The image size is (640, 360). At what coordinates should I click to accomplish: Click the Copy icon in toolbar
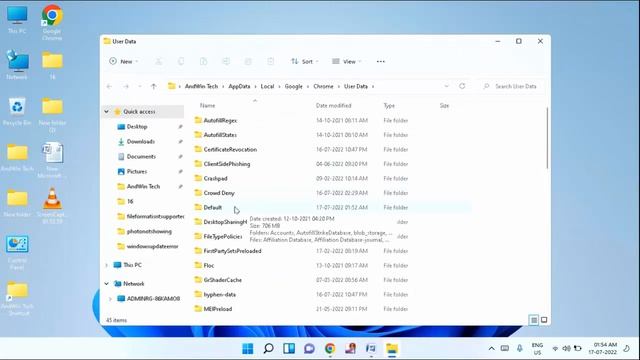(181, 61)
